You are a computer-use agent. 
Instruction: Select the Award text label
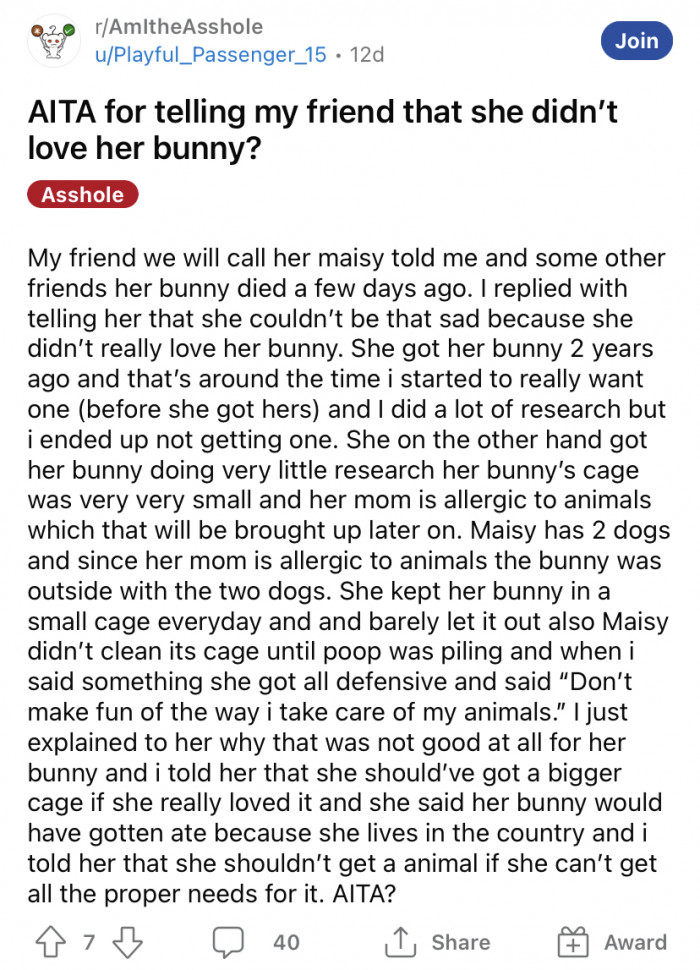[x=636, y=942]
